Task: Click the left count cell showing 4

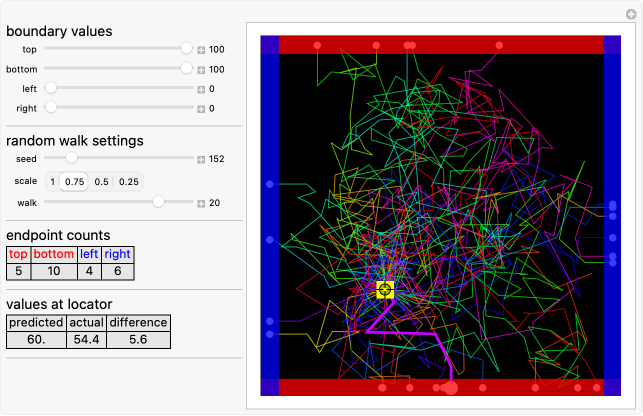Action: point(89,271)
